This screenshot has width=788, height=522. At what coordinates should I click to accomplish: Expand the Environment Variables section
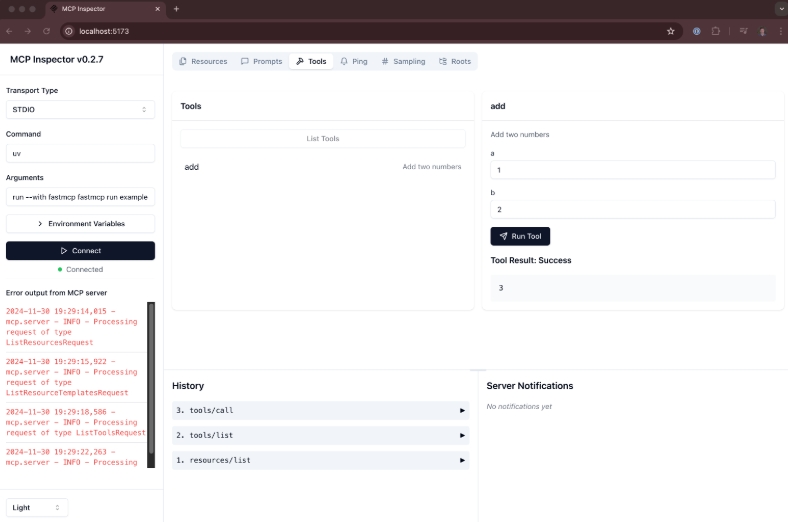point(80,224)
